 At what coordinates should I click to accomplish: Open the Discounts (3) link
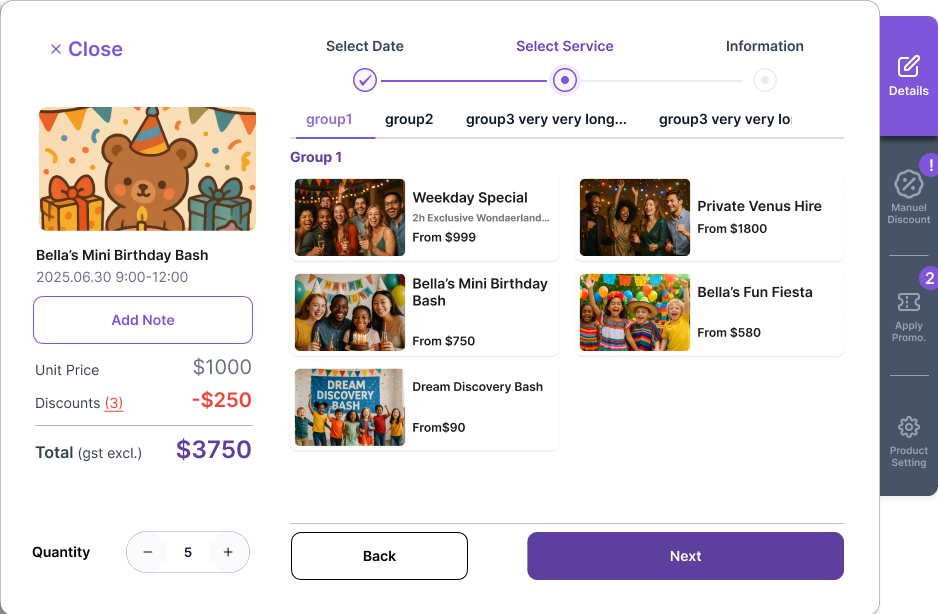tap(114, 403)
